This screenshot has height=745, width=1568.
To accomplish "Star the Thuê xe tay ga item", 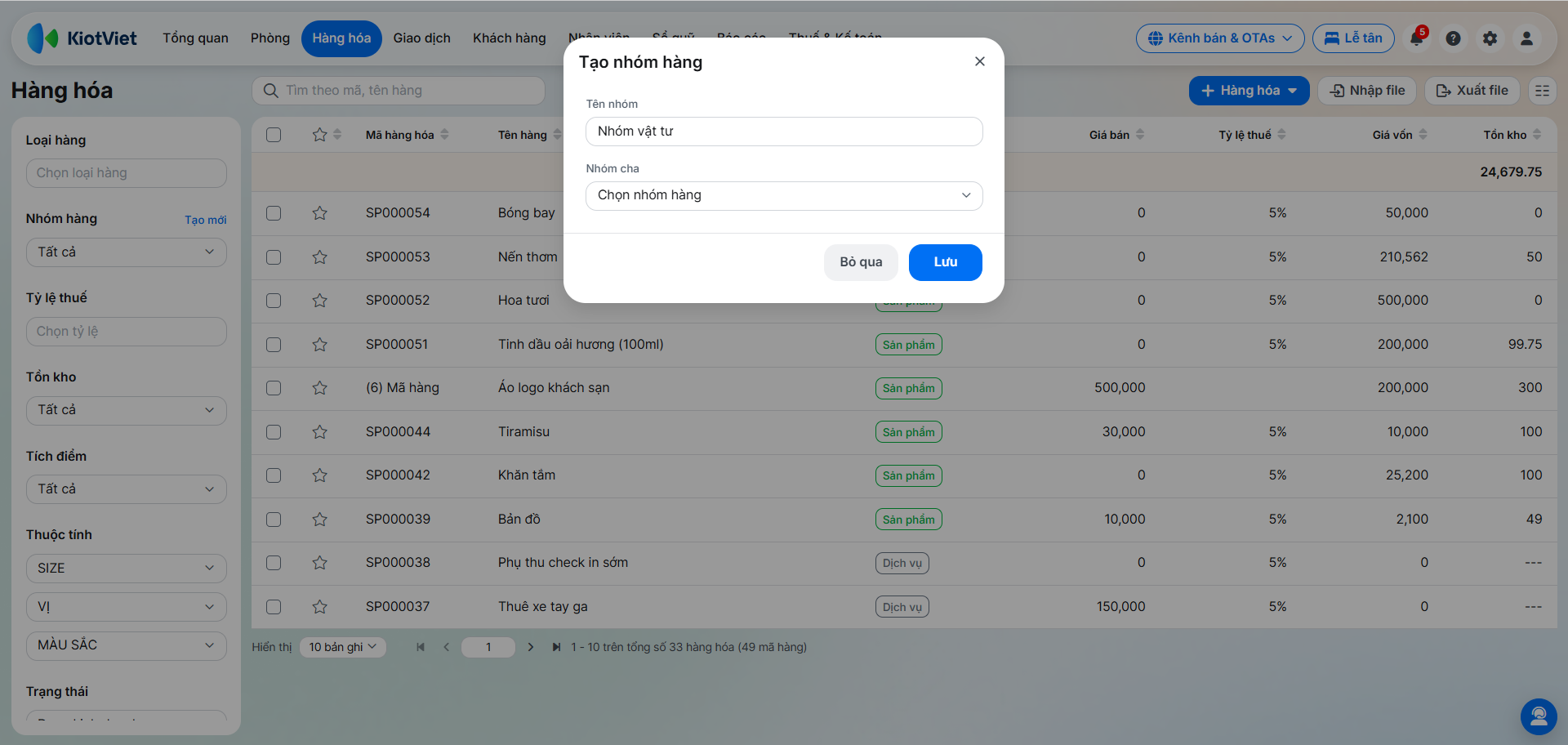I will 319,607.
